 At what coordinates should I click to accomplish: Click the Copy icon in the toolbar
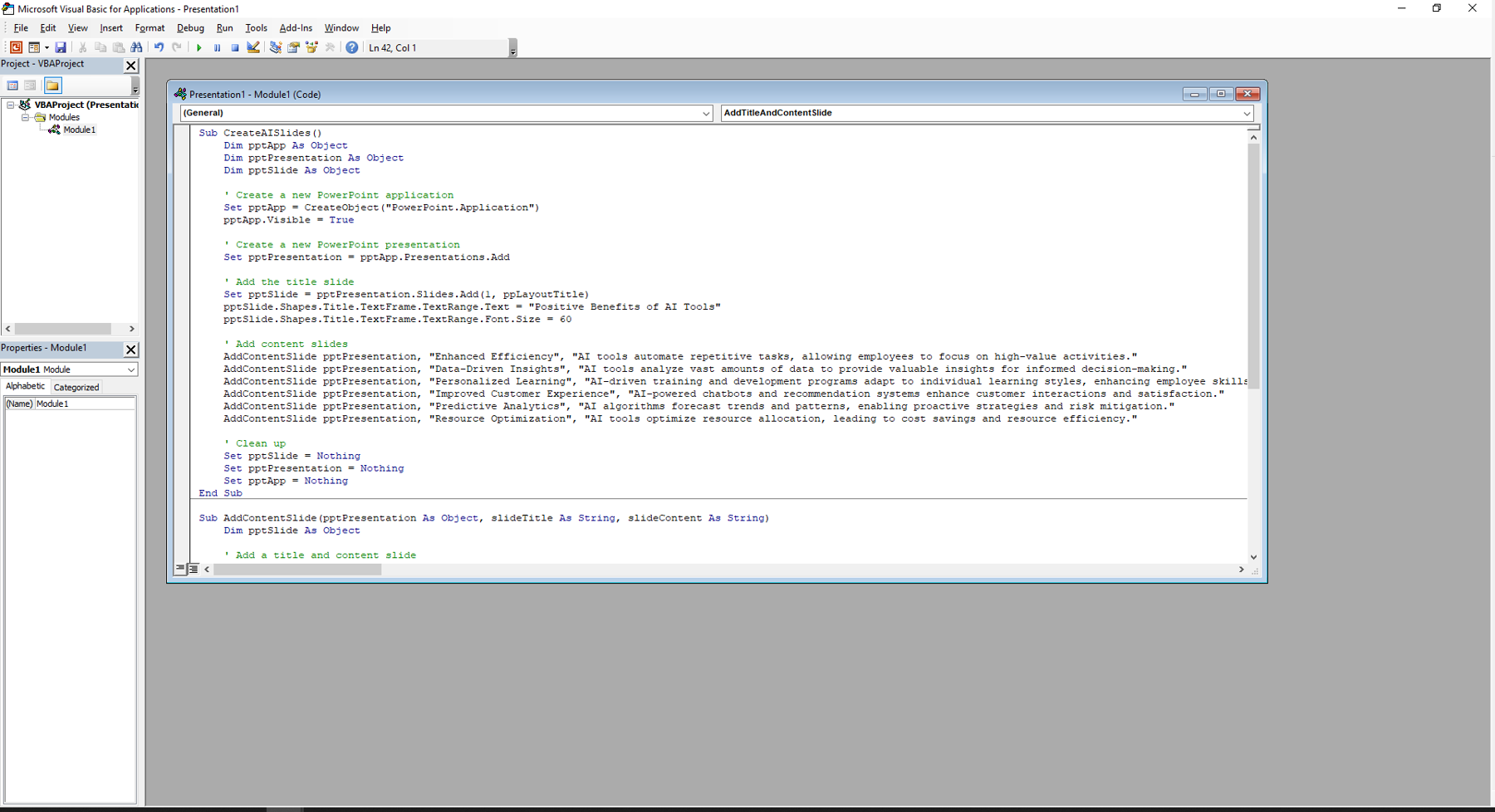[100, 47]
